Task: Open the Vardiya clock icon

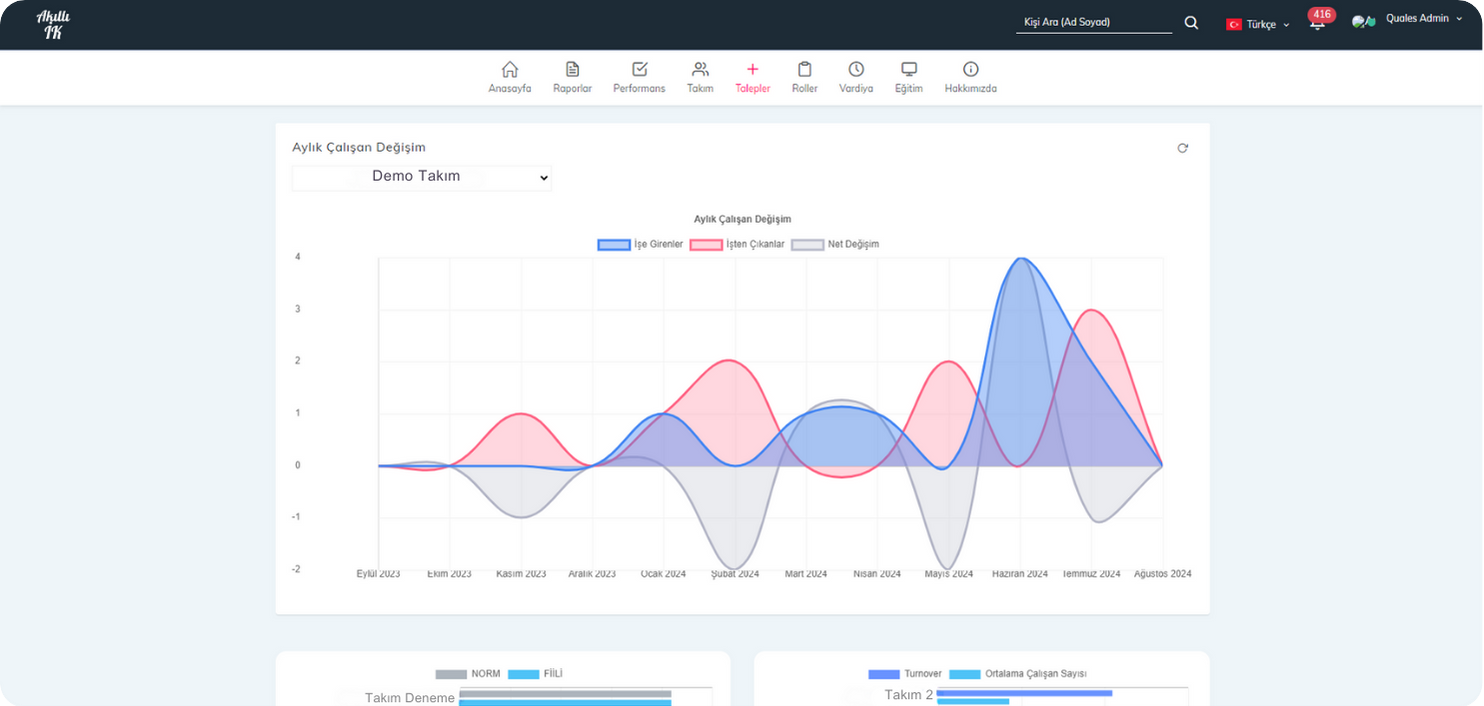Action: pyautogui.click(x=856, y=69)
